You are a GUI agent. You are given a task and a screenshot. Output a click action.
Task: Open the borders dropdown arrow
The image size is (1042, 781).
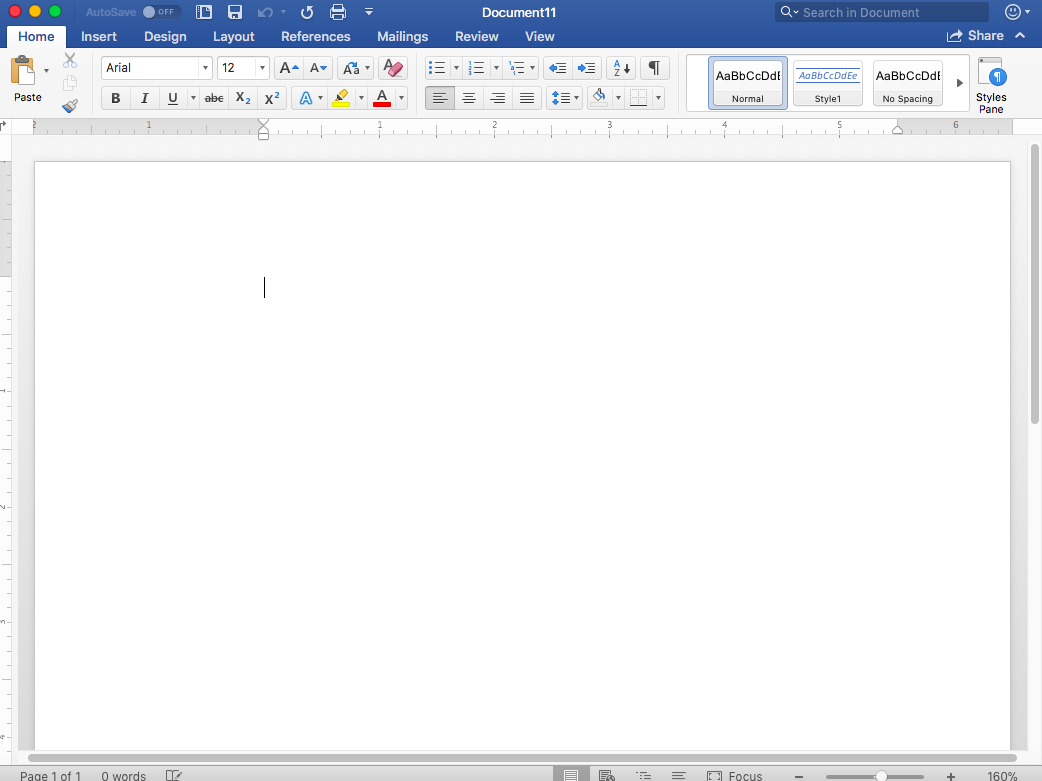658,98
